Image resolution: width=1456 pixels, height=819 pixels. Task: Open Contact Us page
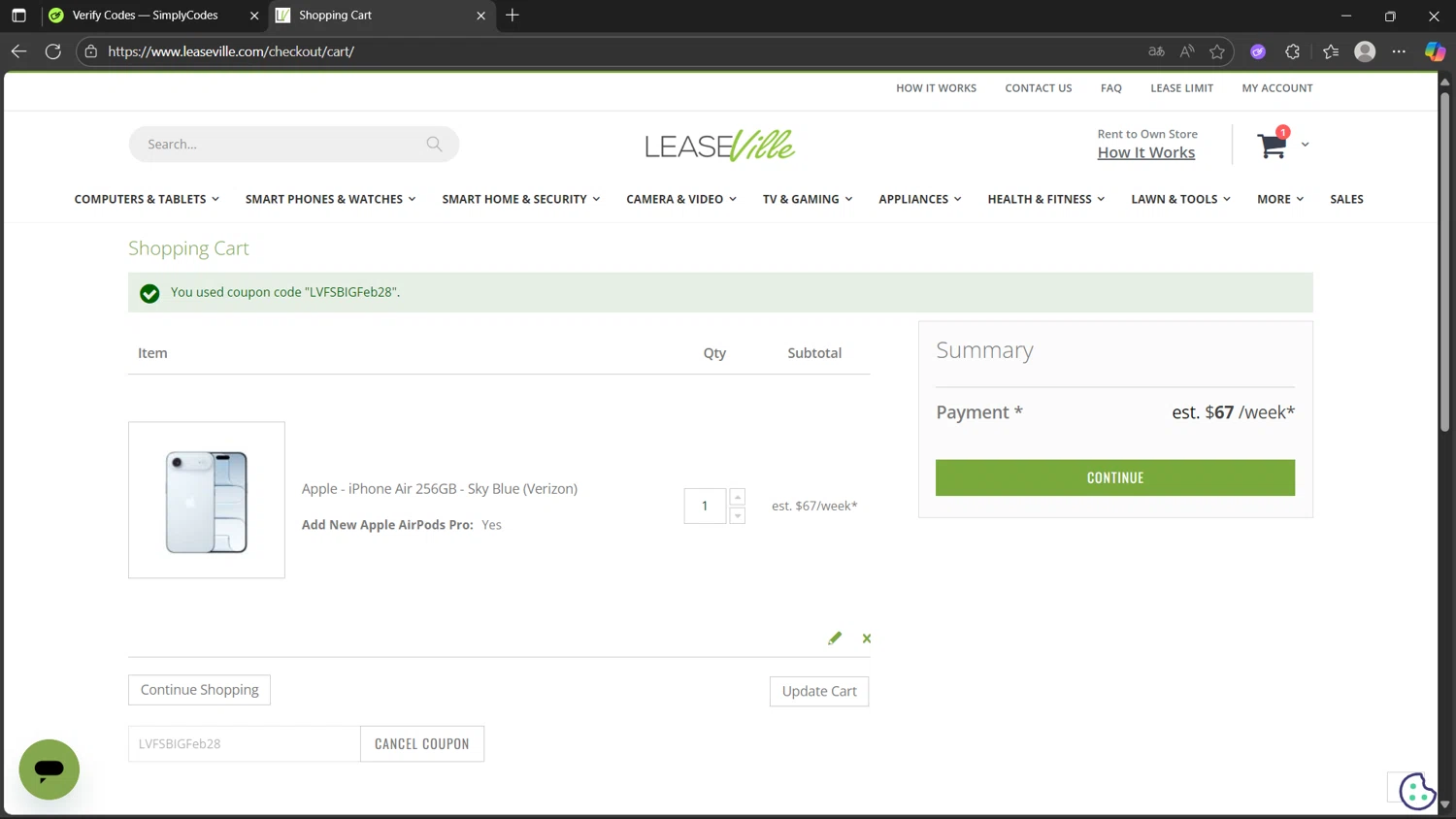(x=1039, y=88)
